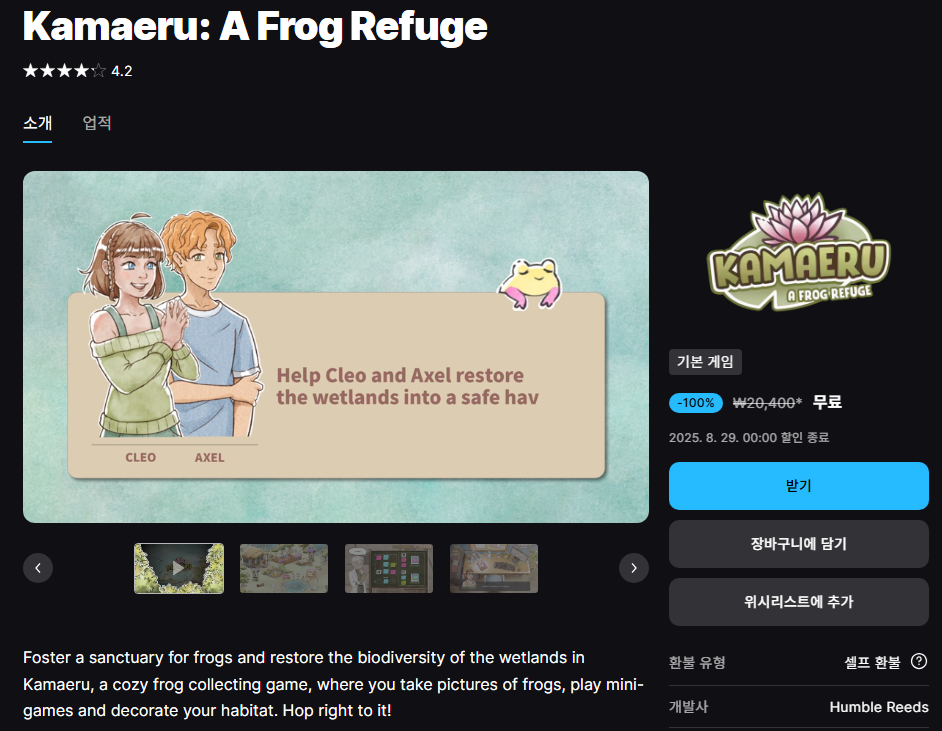The image size is (942, 731).
Task: Click the star rating 4.2
Action: click(77, 71)
